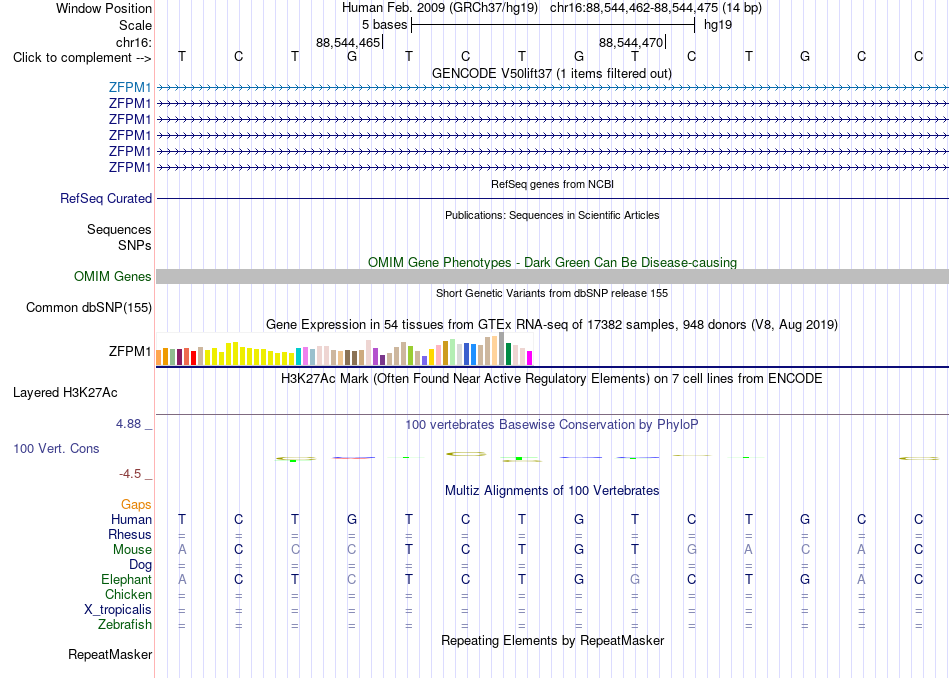The height and width of the screenshot is (678, 950).
Task: Click 'Click to complement -->' label
Action: tap(82, 58)
